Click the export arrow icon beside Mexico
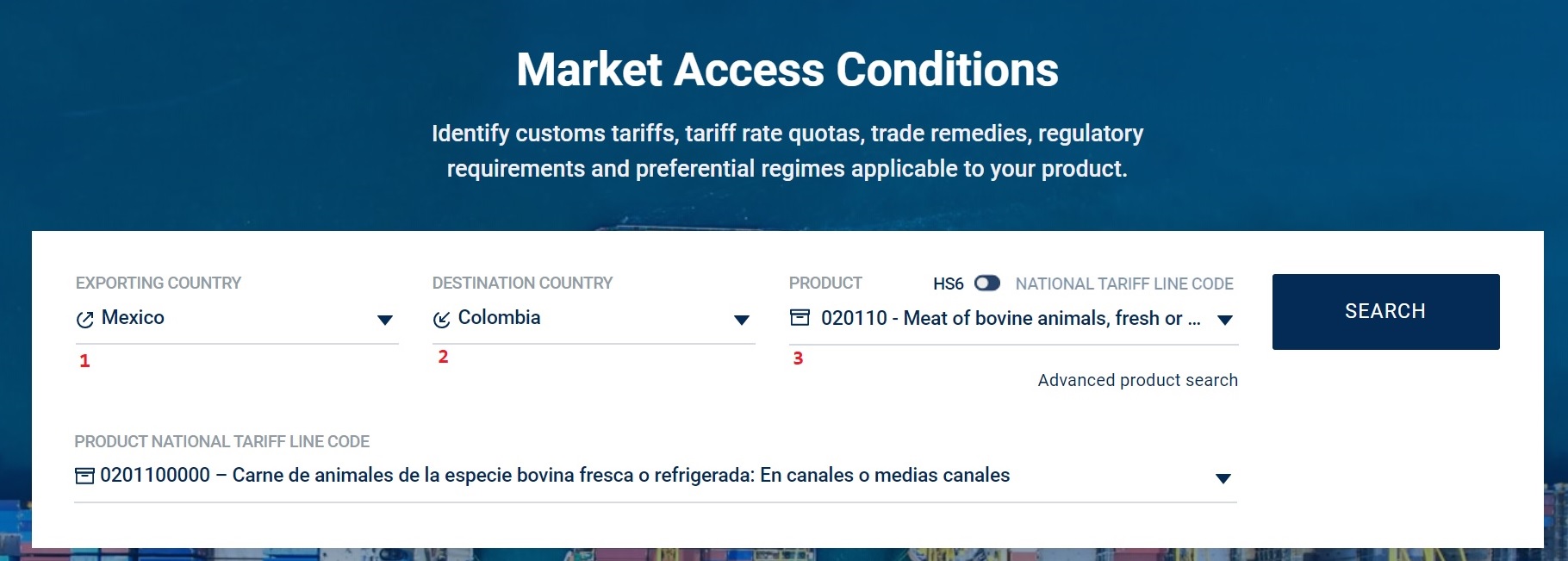This screenshot has width=1568, height=561. (84, 320)
